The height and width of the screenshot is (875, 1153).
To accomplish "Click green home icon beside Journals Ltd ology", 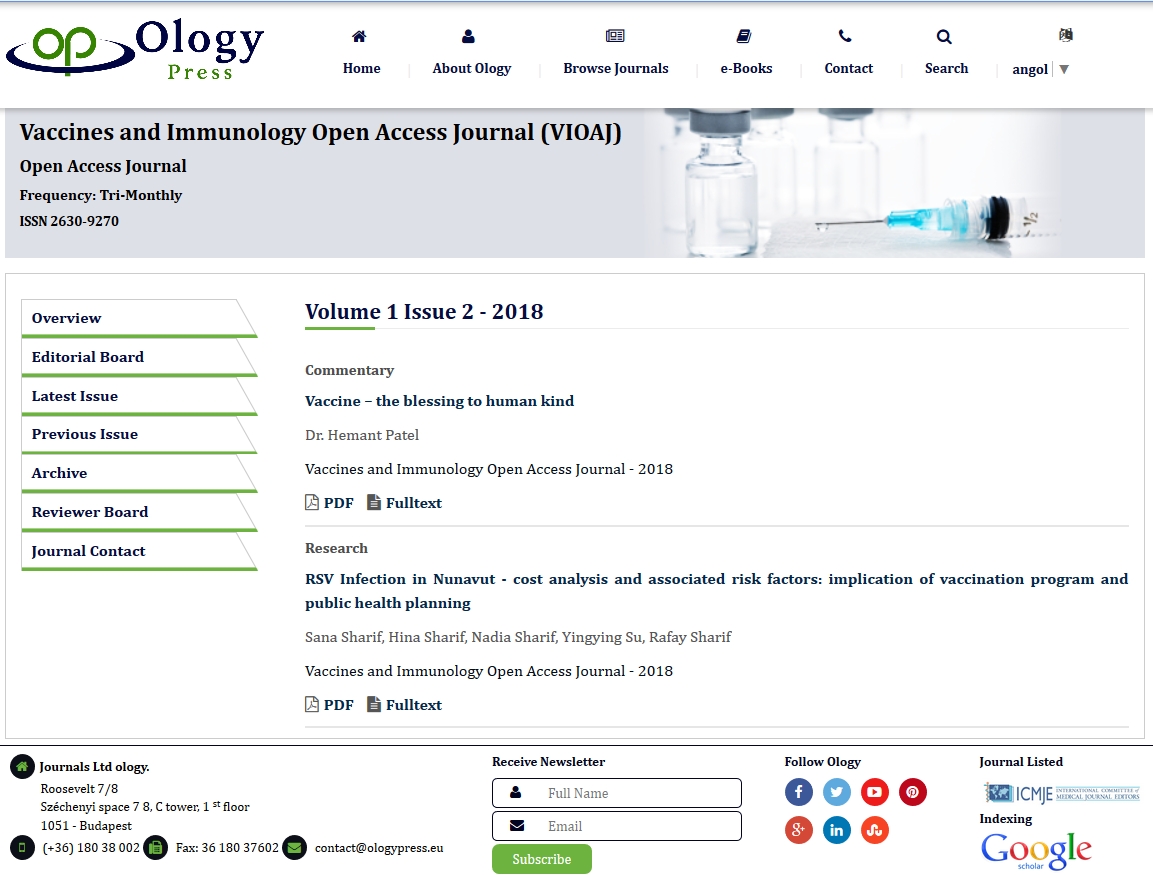I will coord(22,767).
